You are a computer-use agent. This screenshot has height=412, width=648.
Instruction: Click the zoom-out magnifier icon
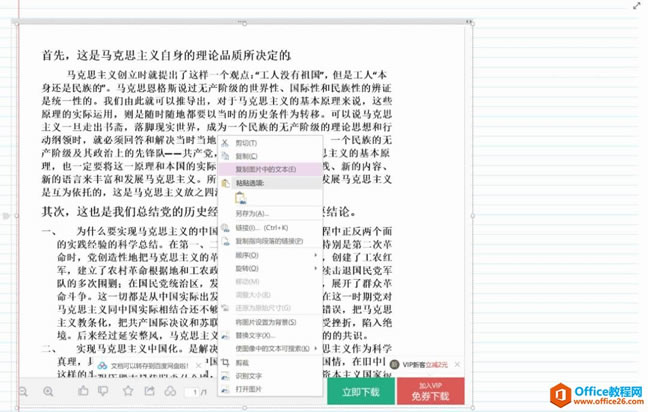23,391
